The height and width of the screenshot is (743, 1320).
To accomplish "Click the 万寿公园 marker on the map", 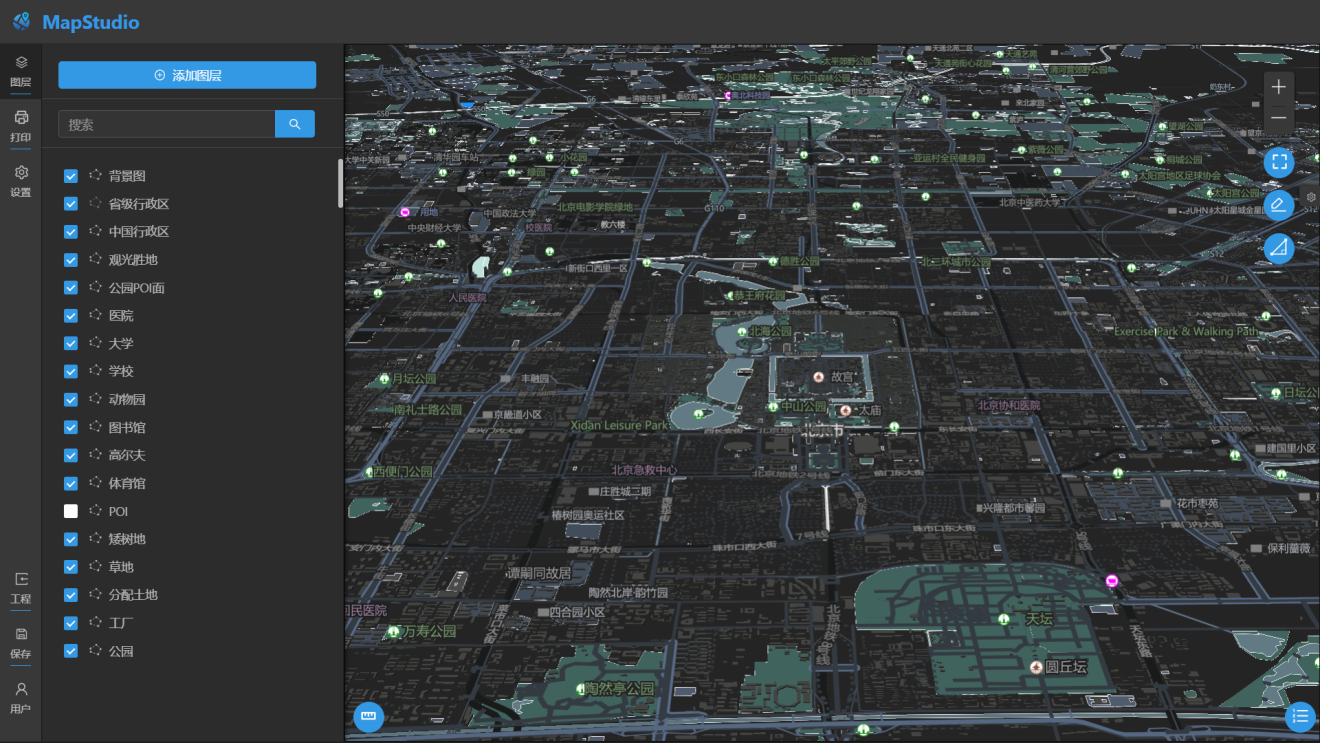I will point(394,631).
